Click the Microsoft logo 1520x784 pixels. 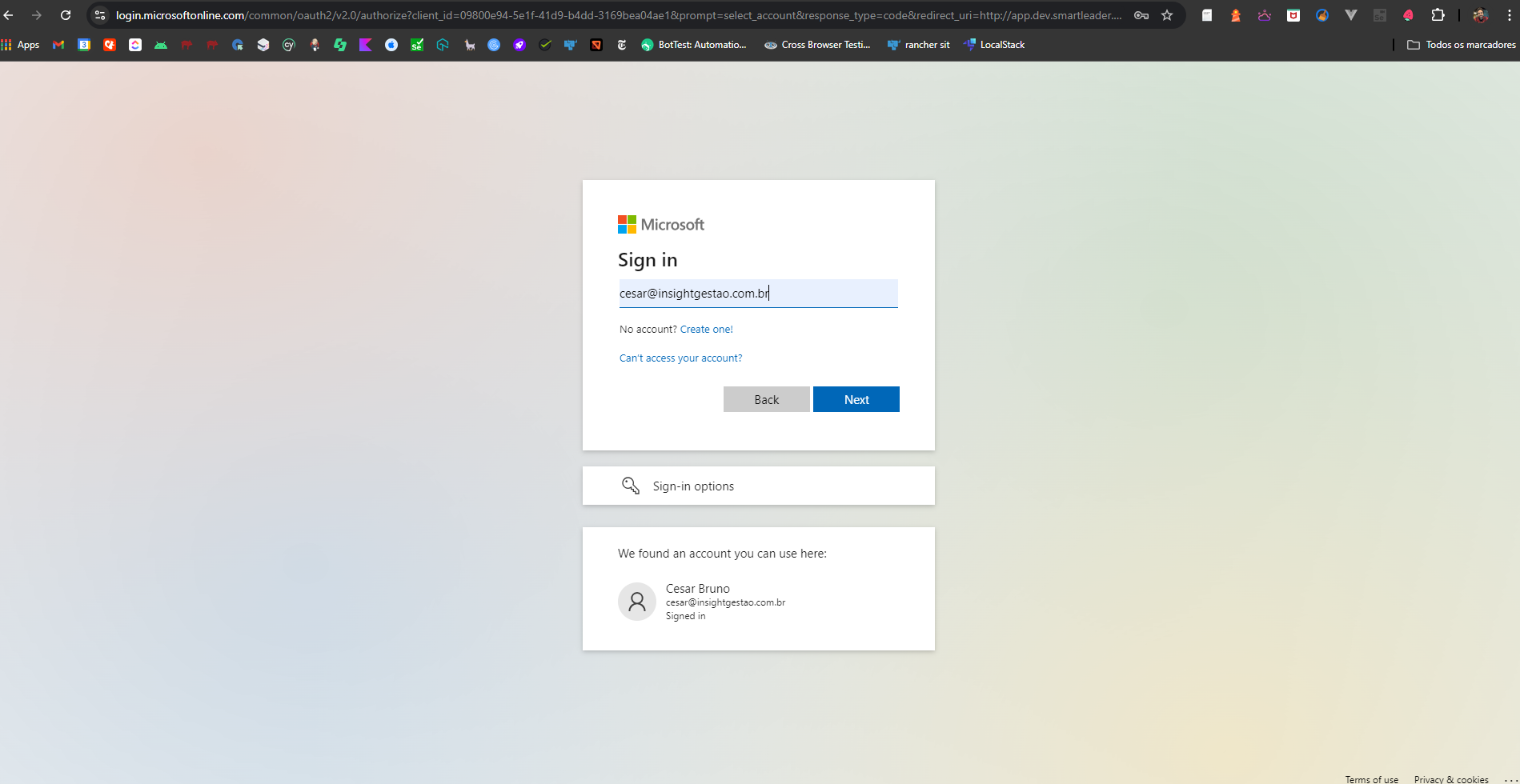[x=661, y=225]
